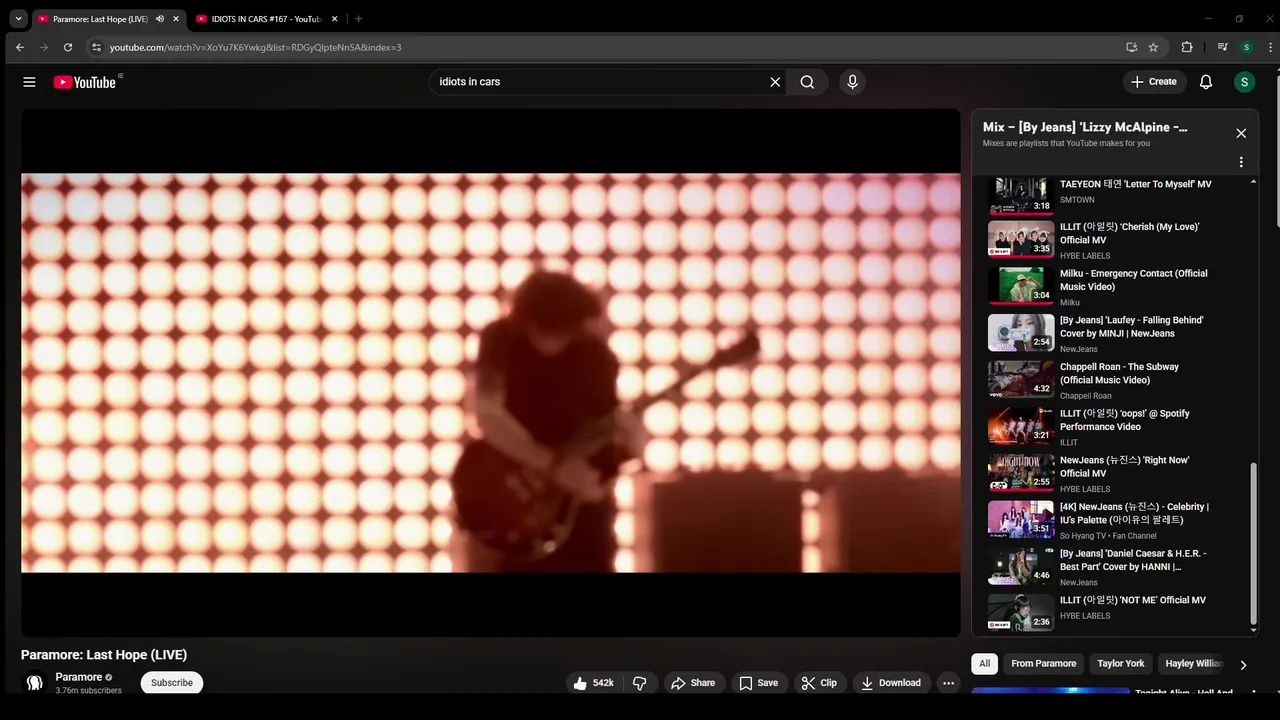Share the Last Hope video
Screen dimensions: 1280x720
(693, 683)
